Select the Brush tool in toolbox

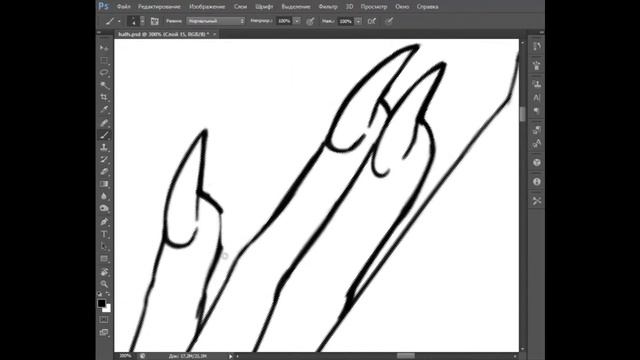coord(104,135)
